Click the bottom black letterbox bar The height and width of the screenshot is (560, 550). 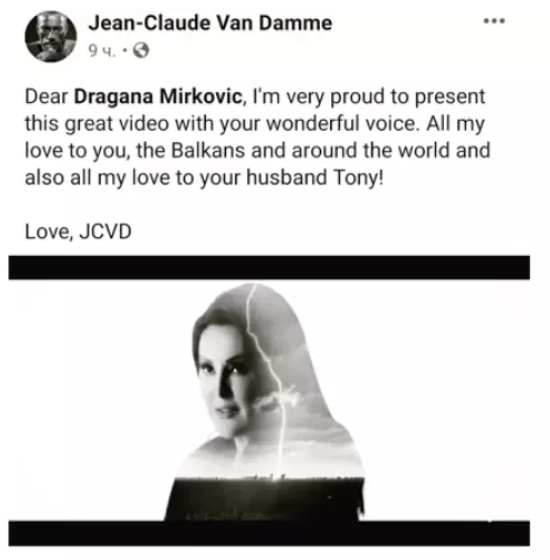269,533
